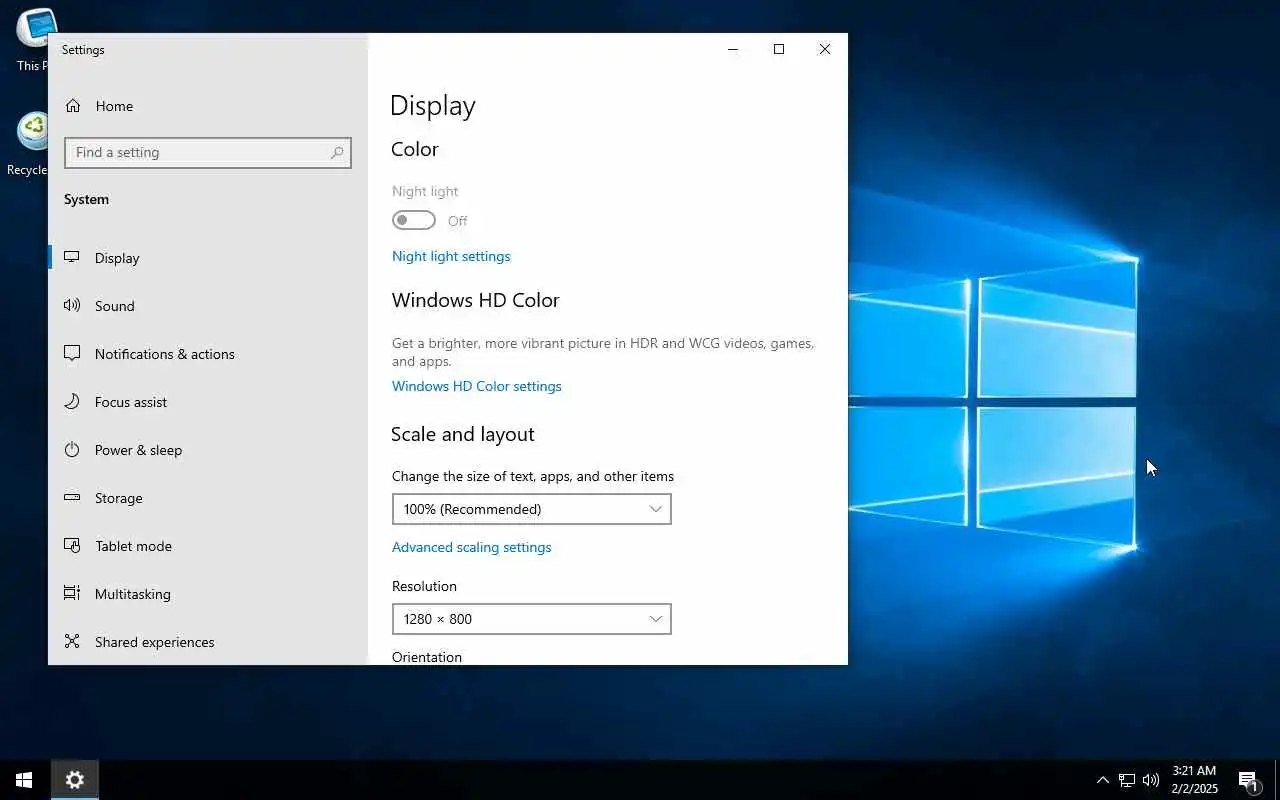Click the Find a setting search box
The image size is (1280, 800).
point(208,152)
